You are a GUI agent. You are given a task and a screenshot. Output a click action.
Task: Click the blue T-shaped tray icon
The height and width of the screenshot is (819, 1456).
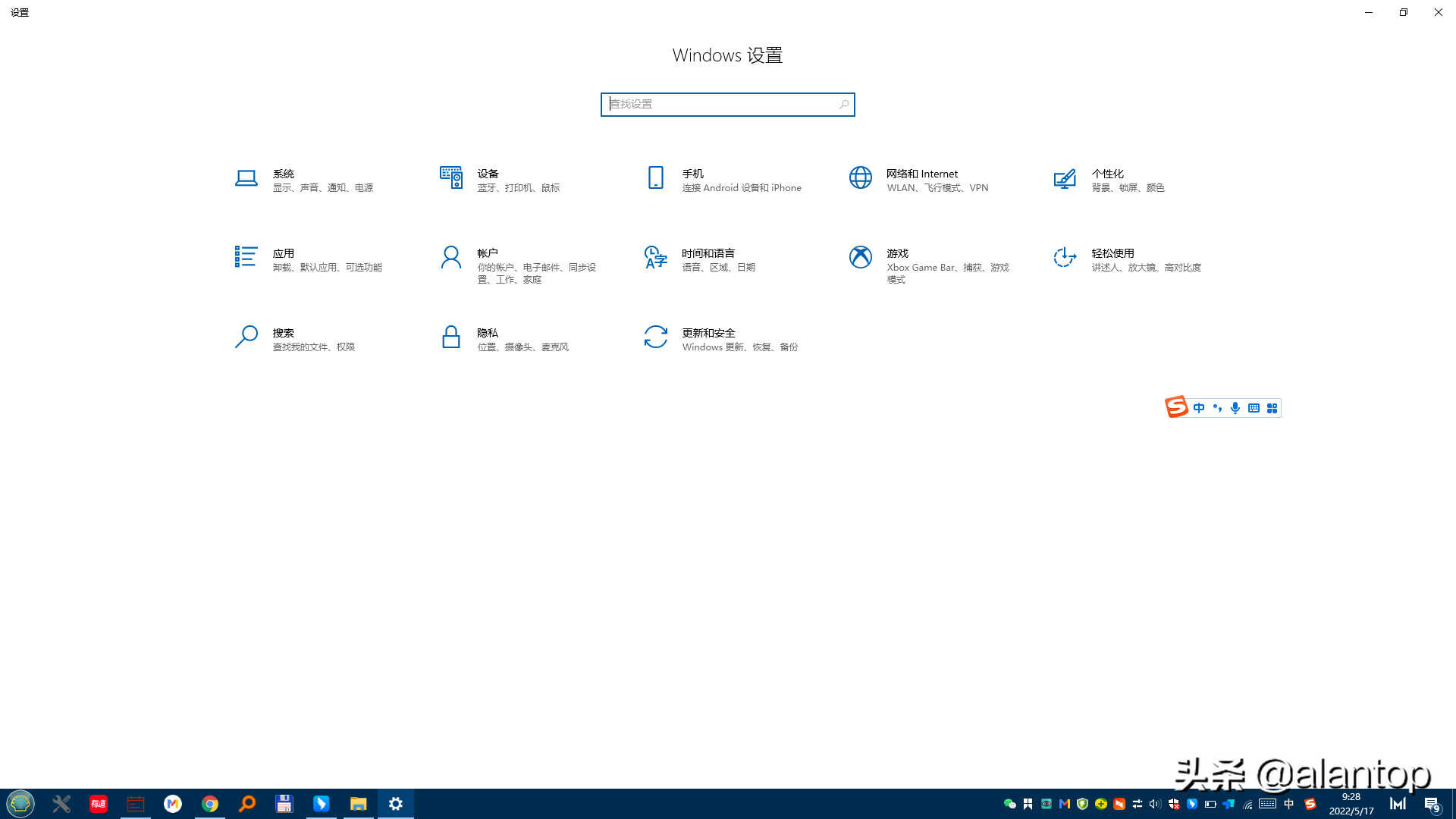pos(1228,804)
